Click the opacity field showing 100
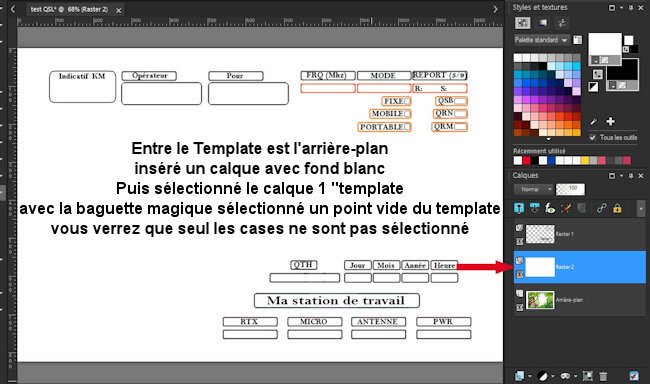 click(570, 189)
